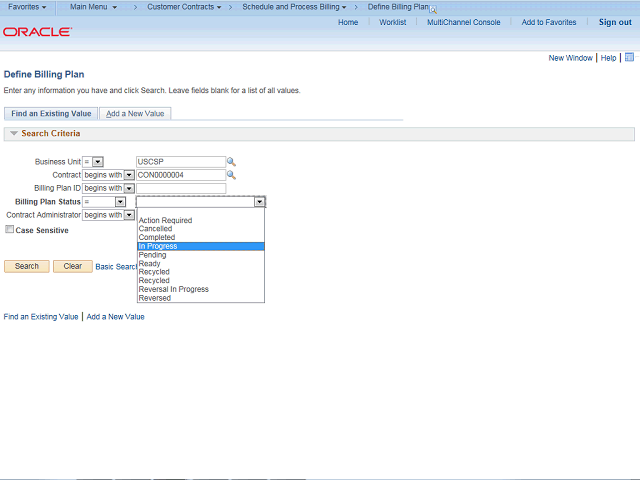
Task: Open the Main Menu dropdown
Action: 93,7
